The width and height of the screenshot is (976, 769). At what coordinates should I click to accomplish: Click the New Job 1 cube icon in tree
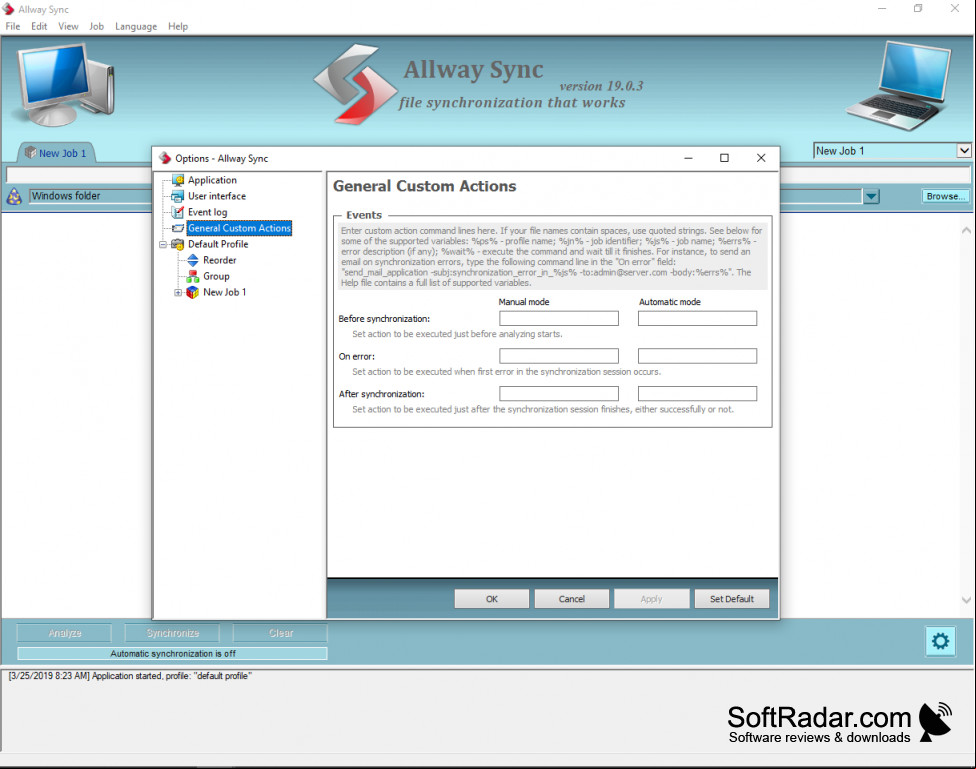point(193,292)
